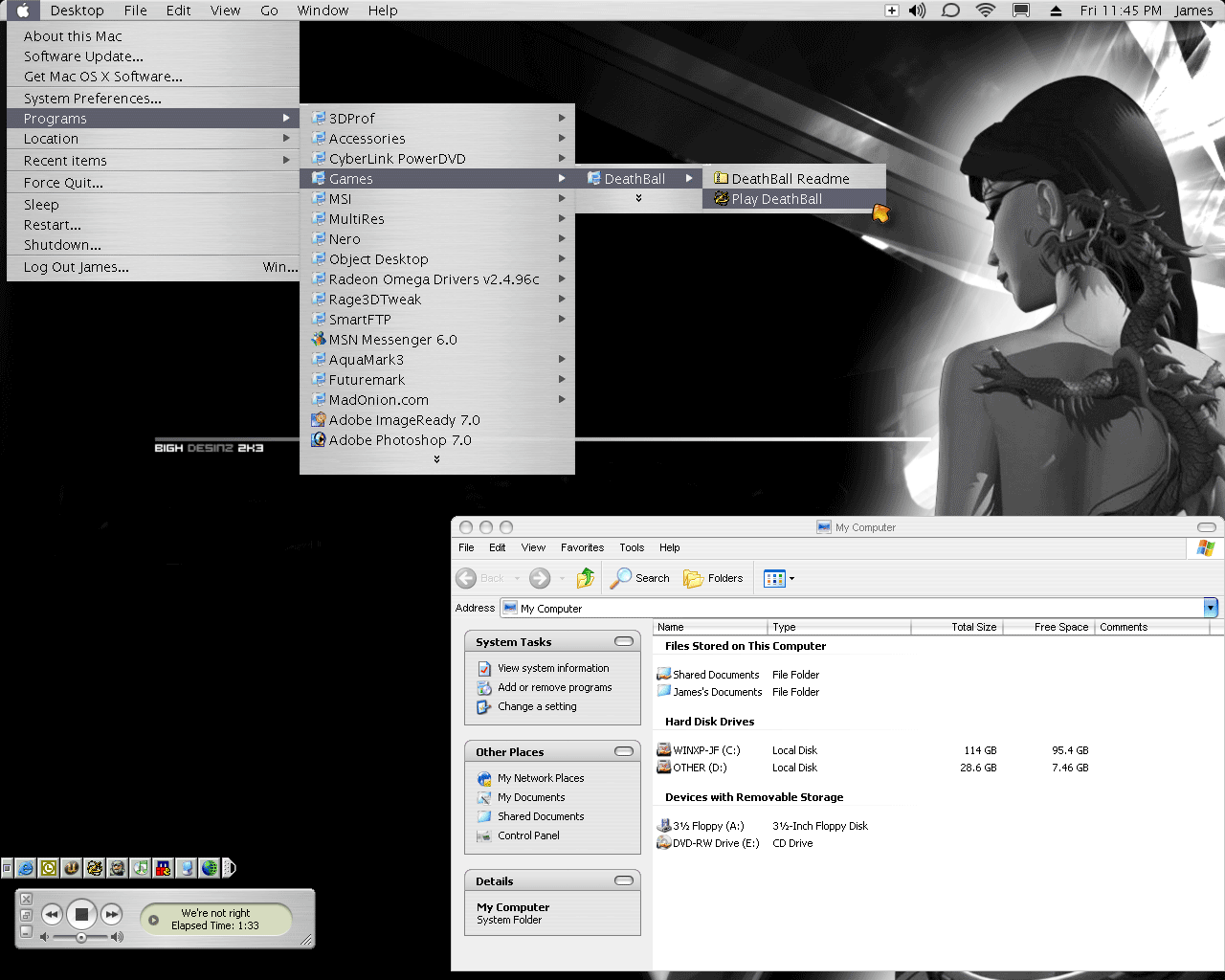Open MSN Messenger 6.0 from Programs
Screen dimensions: 1225x980
click(x=437, y=340)
